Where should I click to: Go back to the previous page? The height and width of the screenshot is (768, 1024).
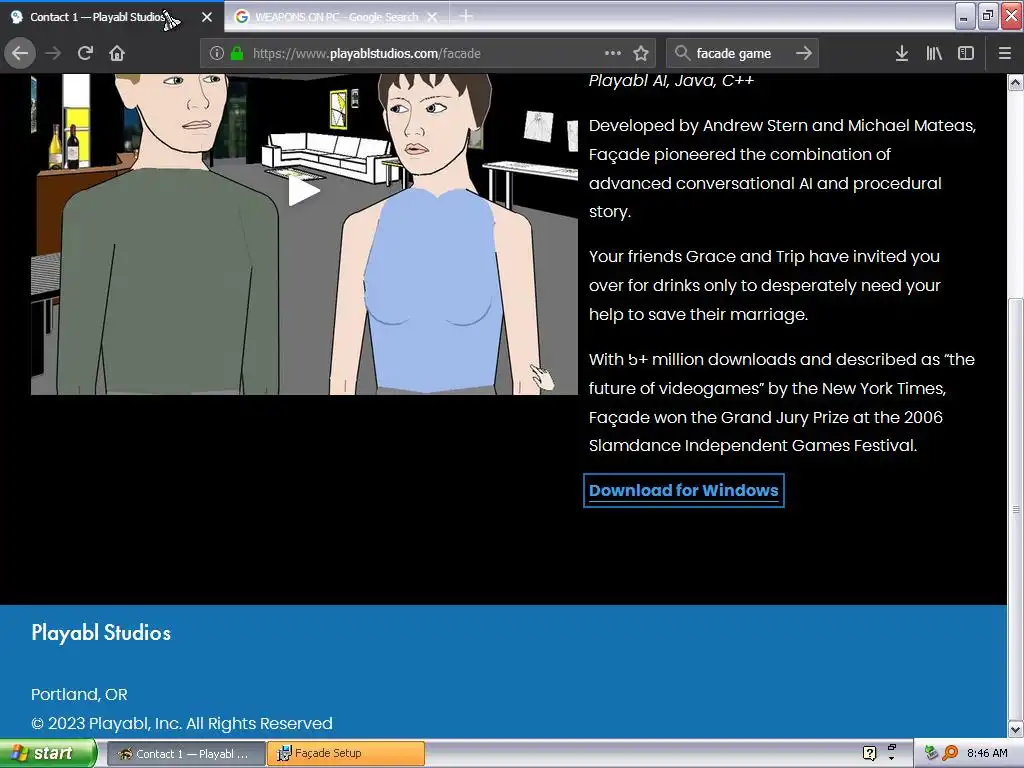click(x=20, y=53)
